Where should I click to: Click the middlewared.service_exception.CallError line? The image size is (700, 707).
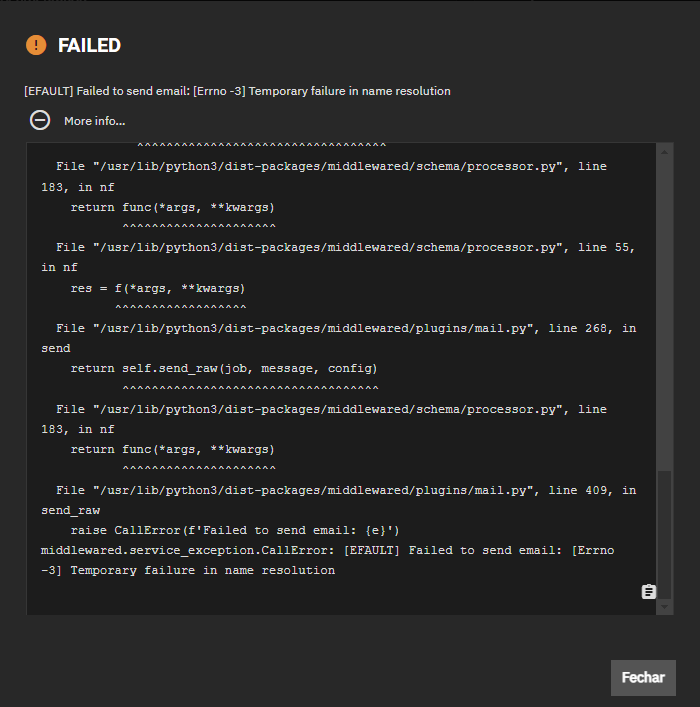[327, 551]
